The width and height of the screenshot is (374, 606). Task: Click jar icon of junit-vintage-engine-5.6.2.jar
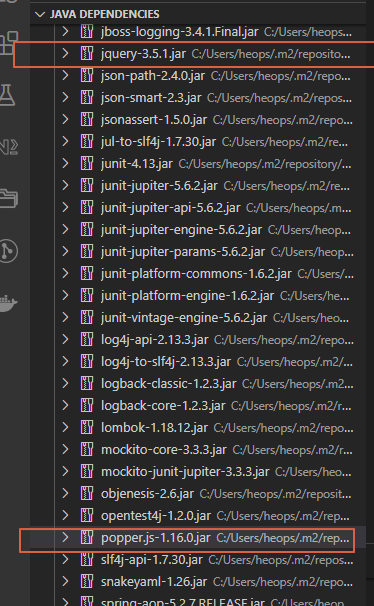[x=87, y=318]
